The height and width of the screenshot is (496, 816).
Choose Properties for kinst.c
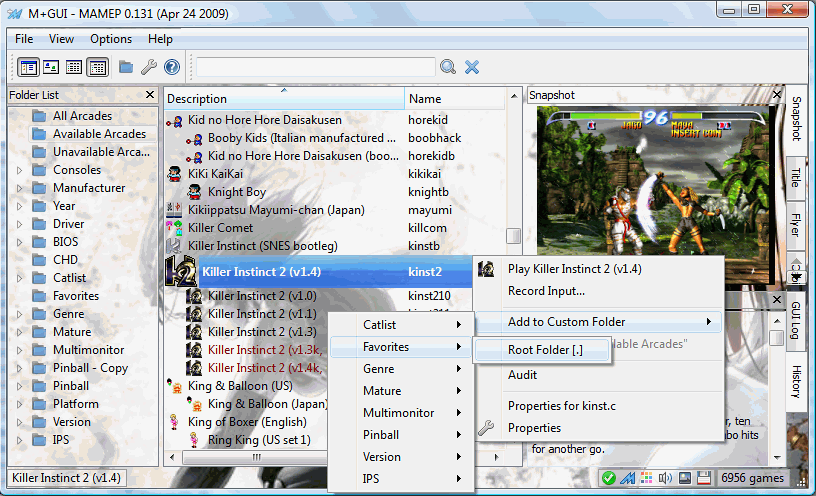[562, 406]
